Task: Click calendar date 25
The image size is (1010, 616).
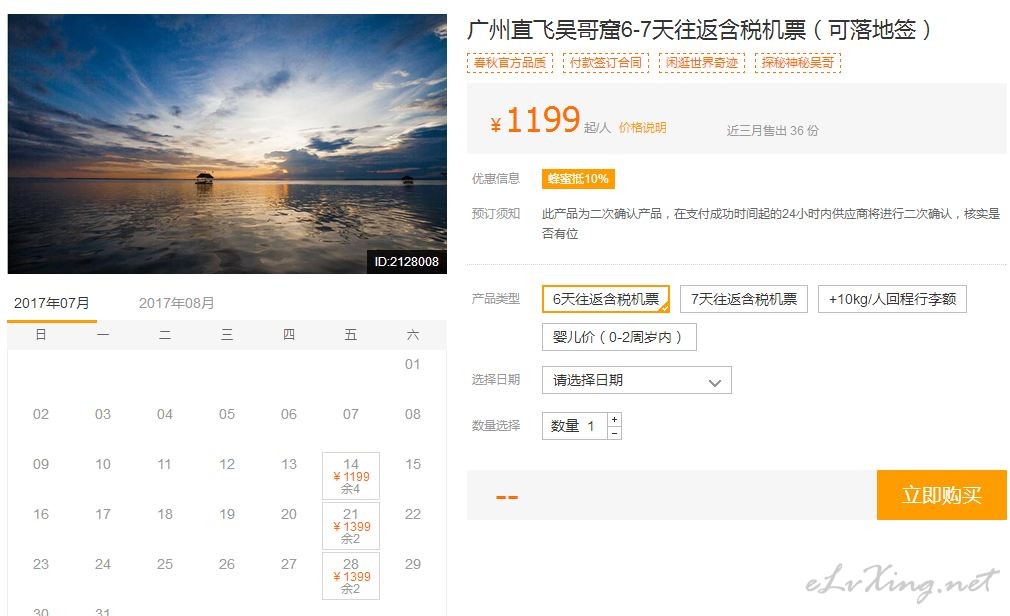Action: click(x=165, y=564)
